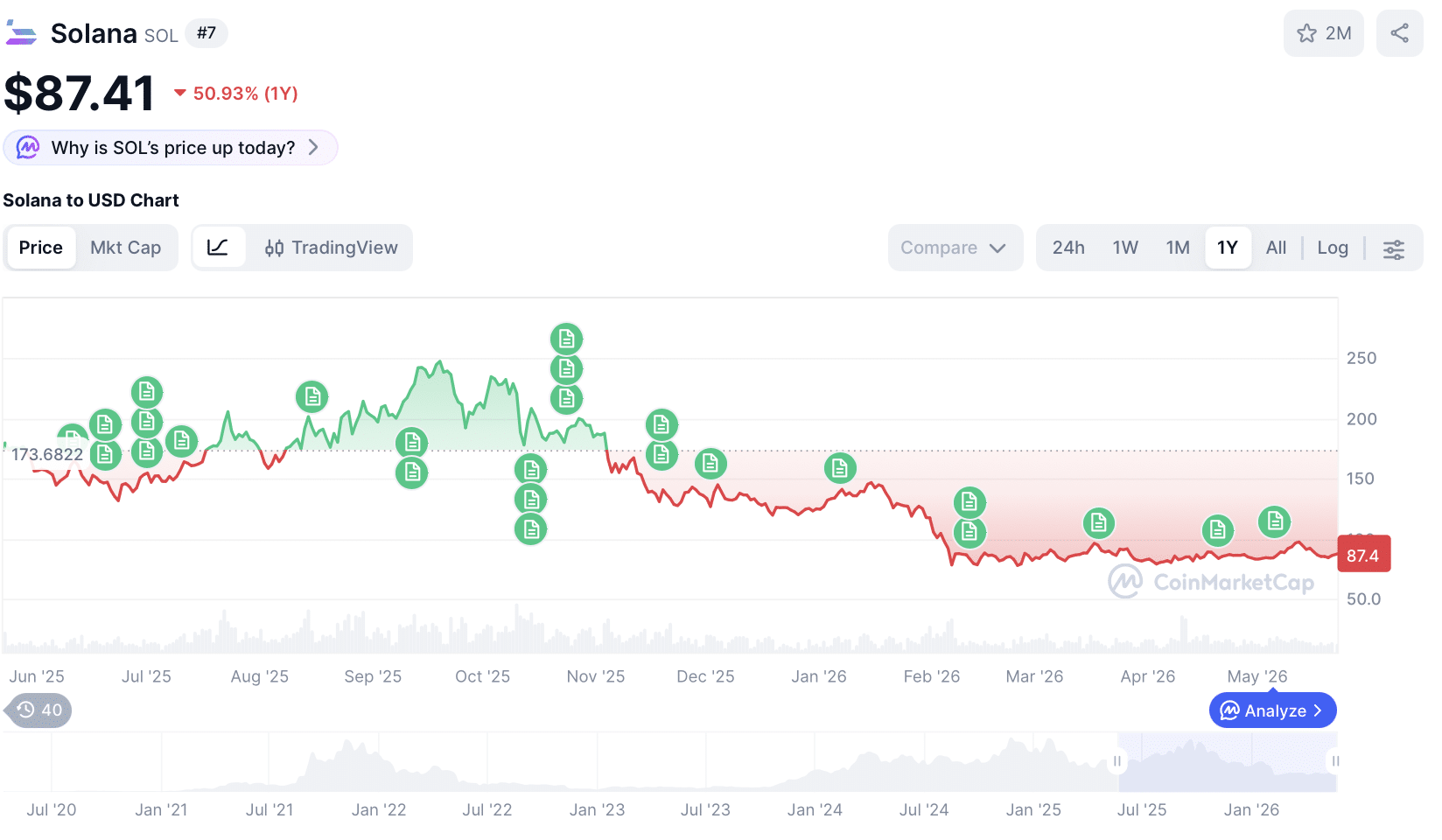Click the 250 price axis label
Viewport: 1442px width, 840px height.
1361,358
